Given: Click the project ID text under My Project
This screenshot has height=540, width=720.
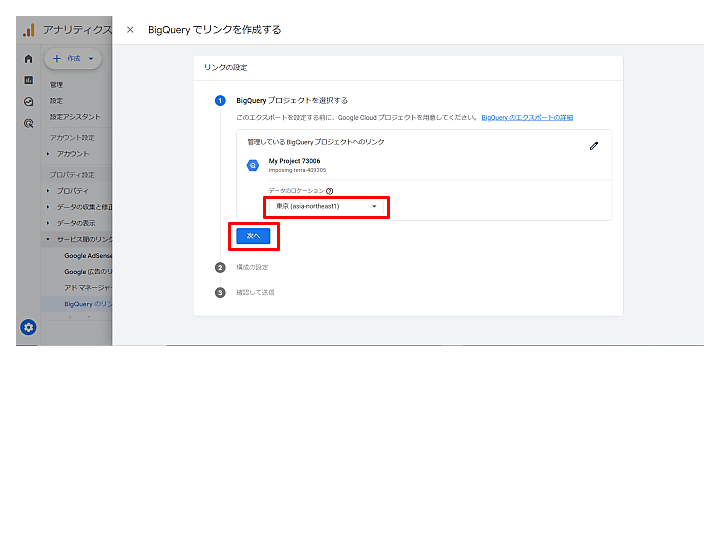Looking at the screenshot, I should coord(297,170).
